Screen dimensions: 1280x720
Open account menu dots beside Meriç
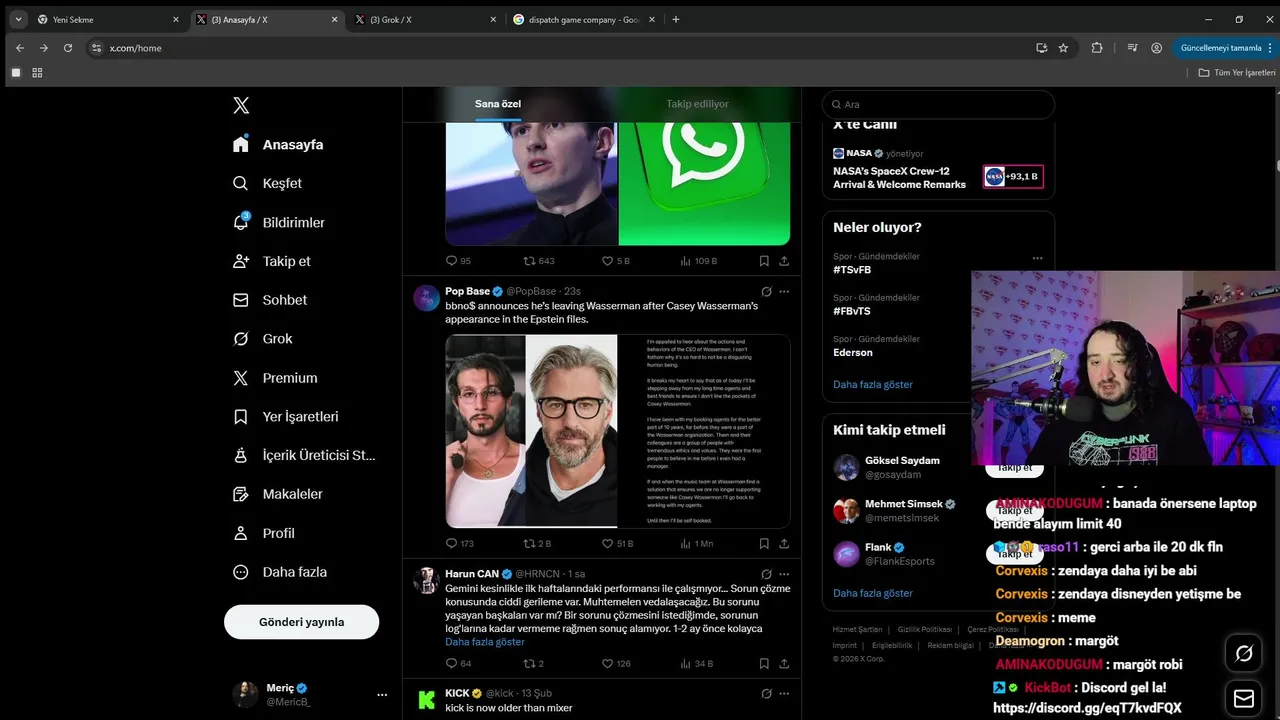pos(382,694)
